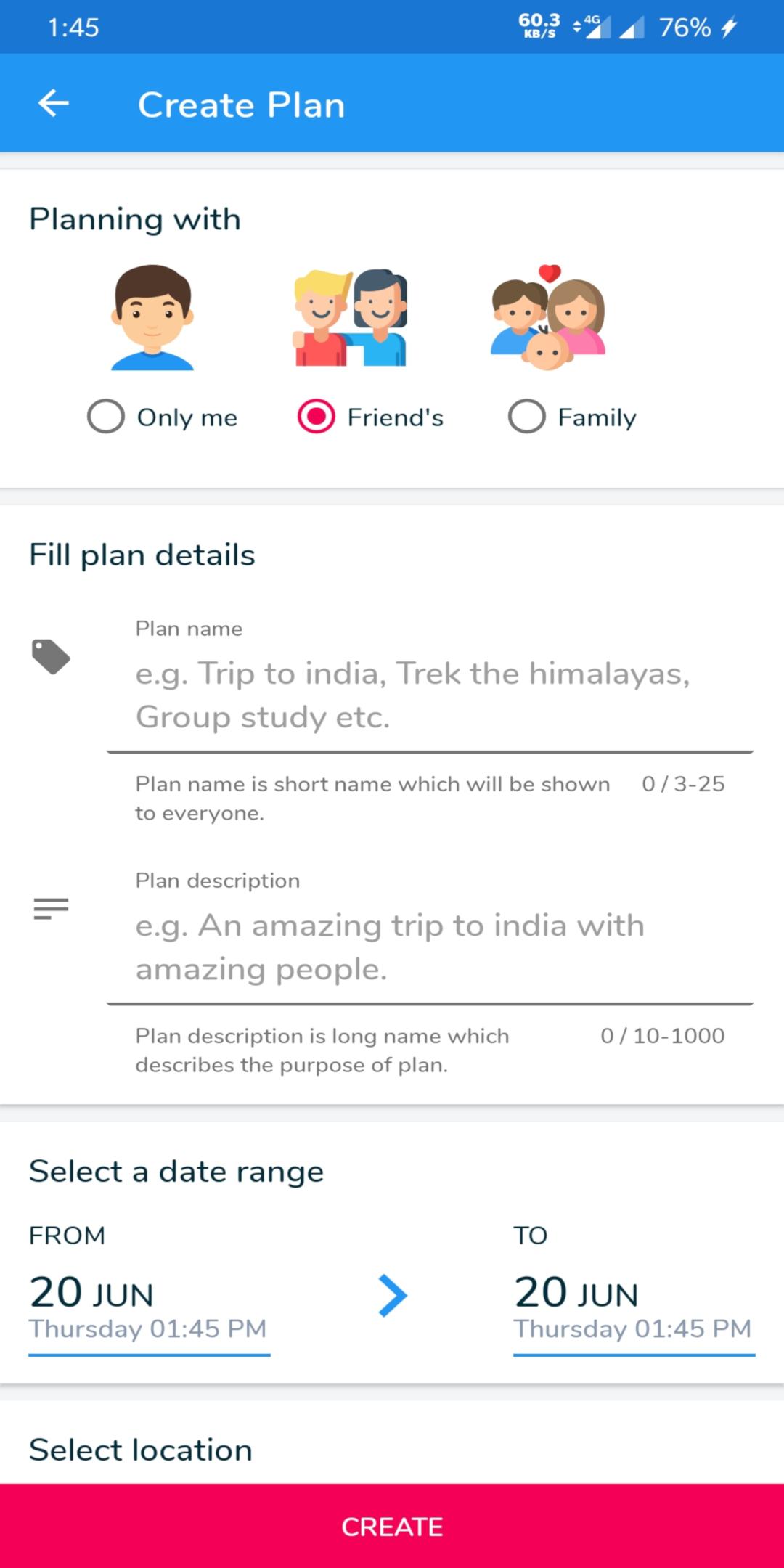Focus the Plan description input field
The image size is (784, 1568).
pos(428,947)
